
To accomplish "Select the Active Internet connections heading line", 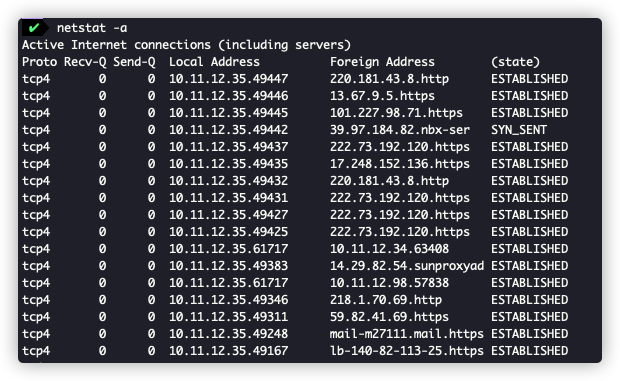I will click(x=186, y=45).
